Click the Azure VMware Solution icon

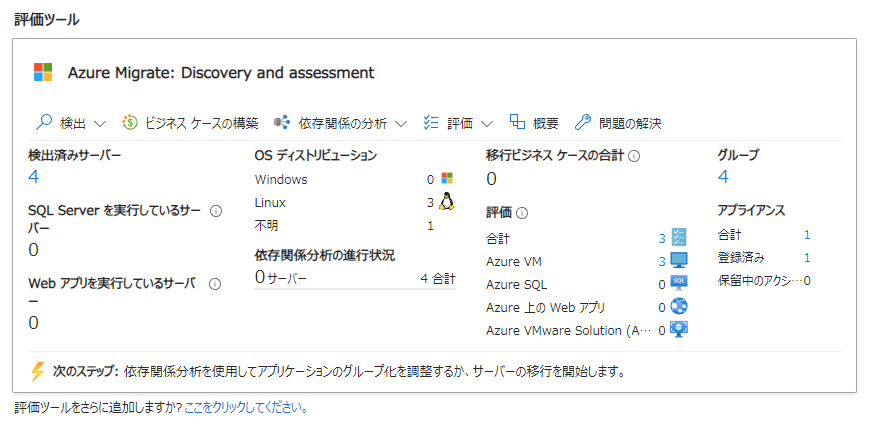click(x=679, y=329)
